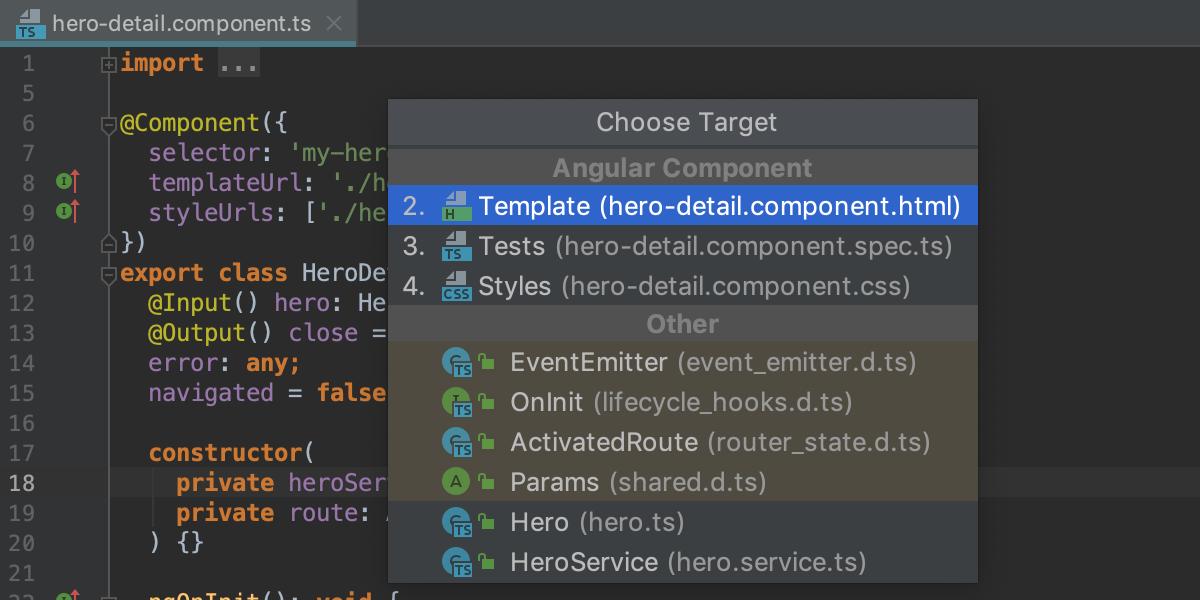The height and width of the screenshot is (600, 1200).
Task: Go to Styles (hero-detail.component.css)
Action: pyautogui.click(x=694, y=286)
